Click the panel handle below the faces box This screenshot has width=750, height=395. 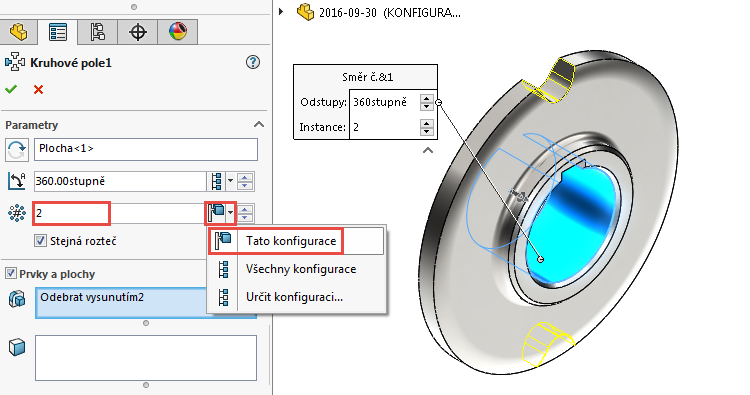pos(146,385)
